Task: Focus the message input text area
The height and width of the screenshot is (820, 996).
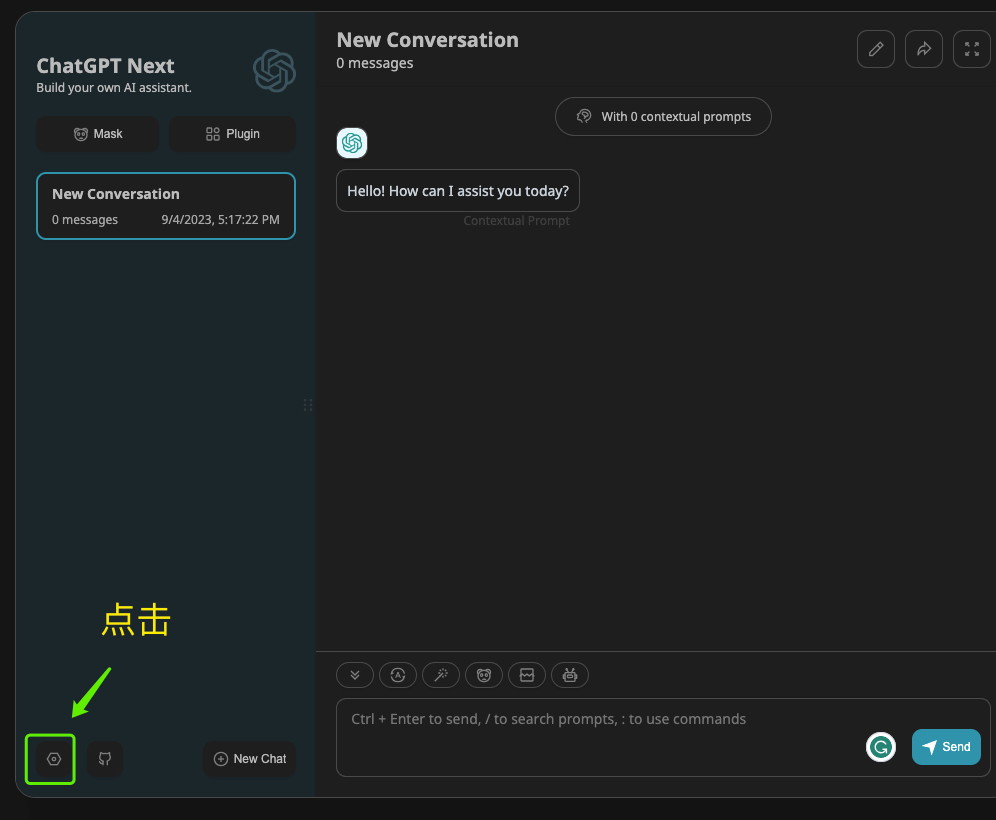Action: pyautogui.click(x=597, y=737)
